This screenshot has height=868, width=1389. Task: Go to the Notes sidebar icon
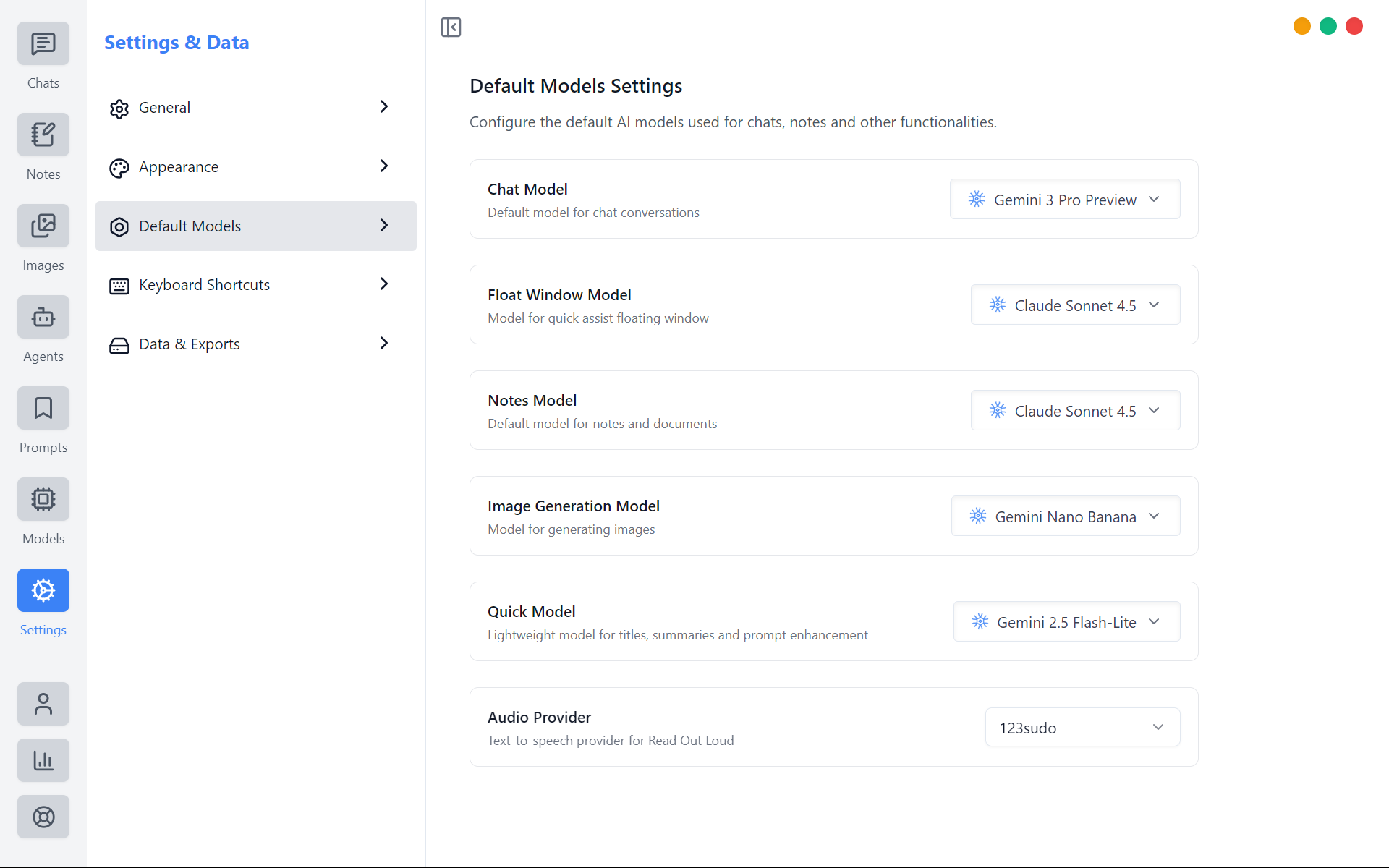(43, 135)
